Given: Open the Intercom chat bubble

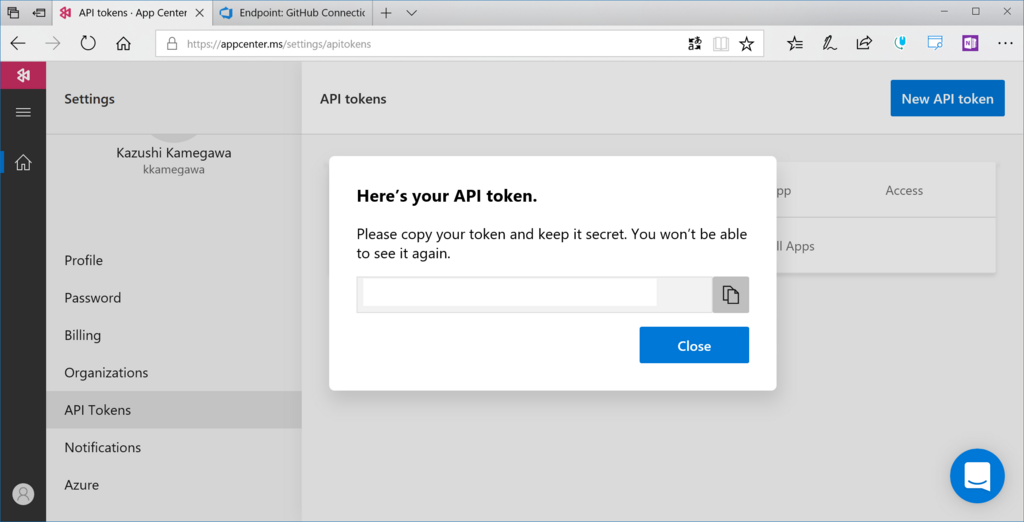Looking at the screenshot, I should [976, 475].
